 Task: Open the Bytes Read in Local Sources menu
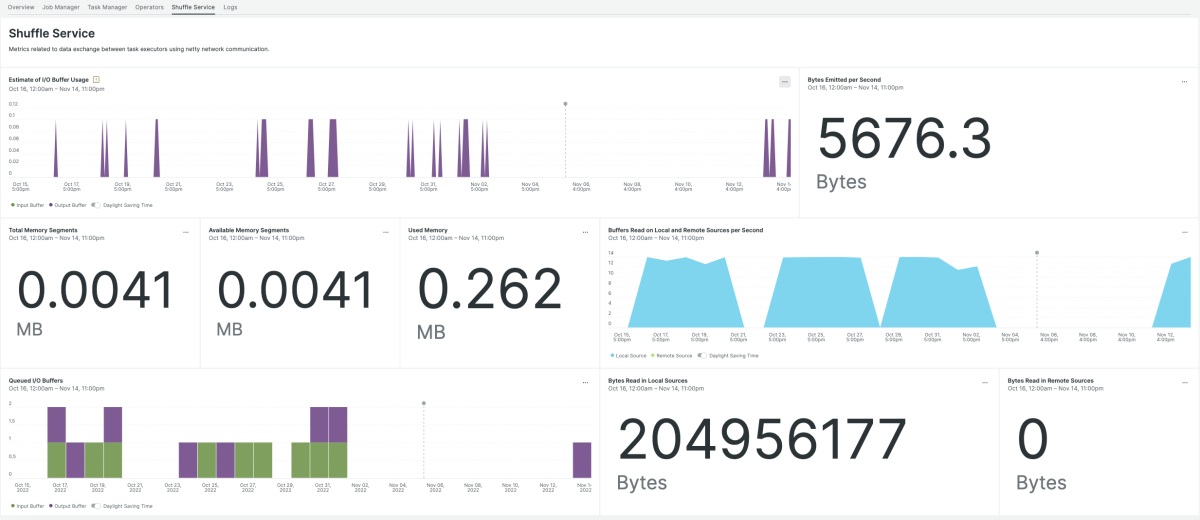985,382
